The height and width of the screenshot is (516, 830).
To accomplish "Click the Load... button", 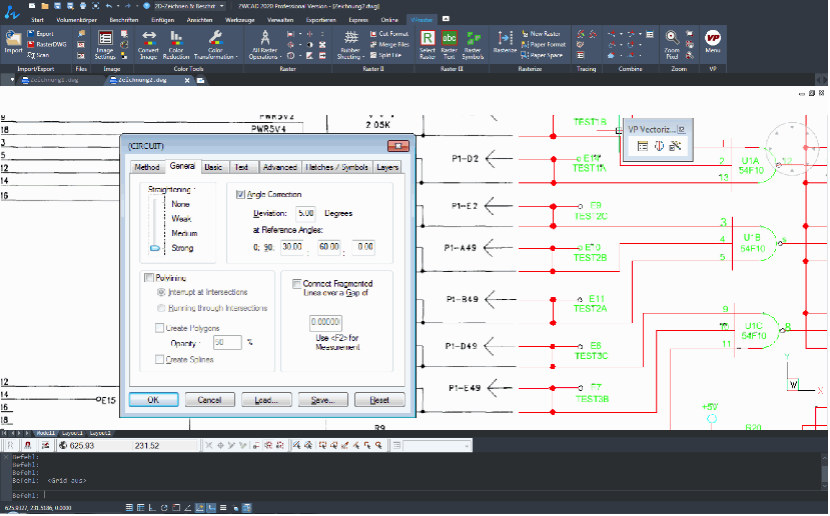I will tap(266, 400).
